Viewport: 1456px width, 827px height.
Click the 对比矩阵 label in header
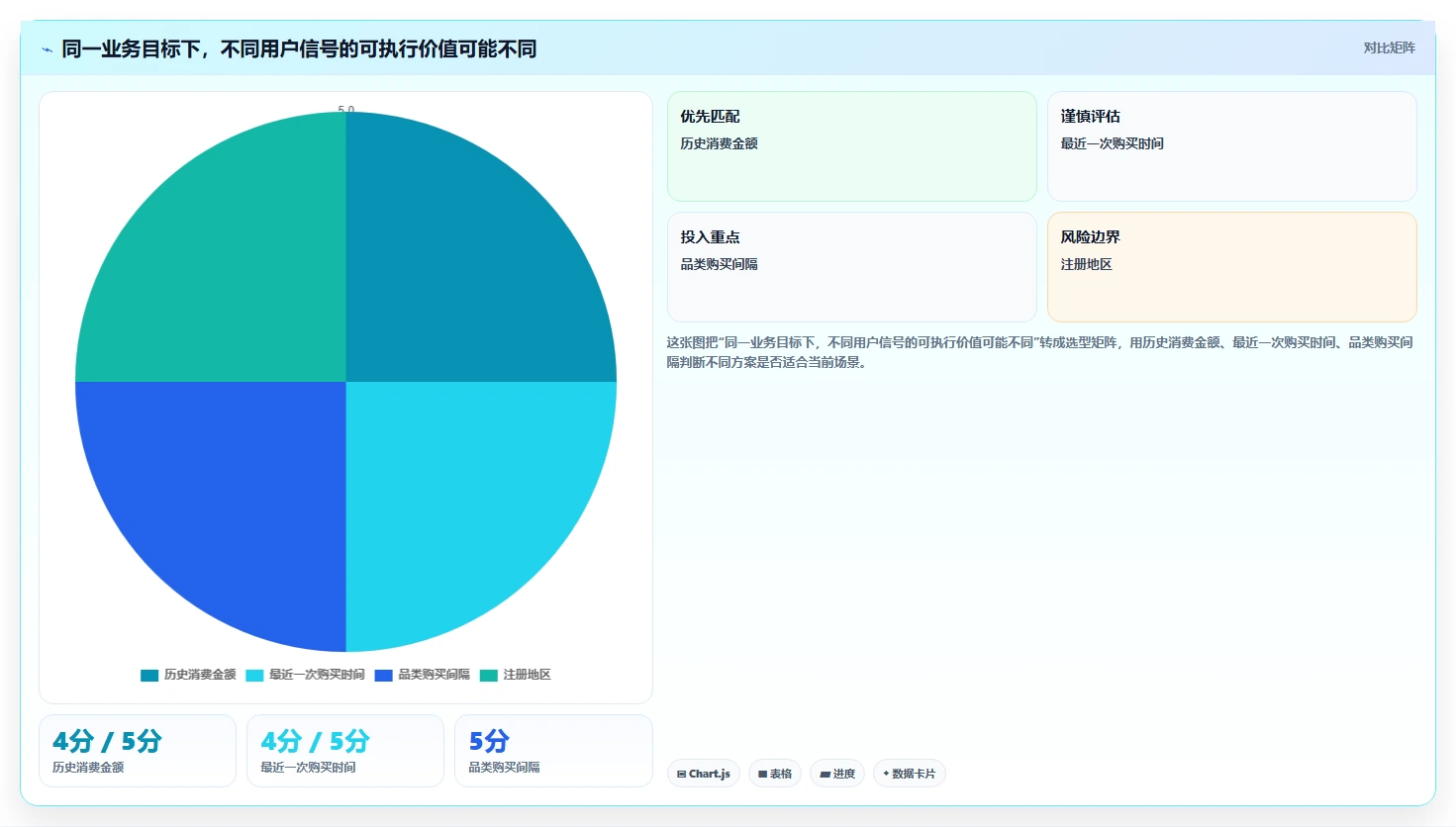pos(1389,47)
